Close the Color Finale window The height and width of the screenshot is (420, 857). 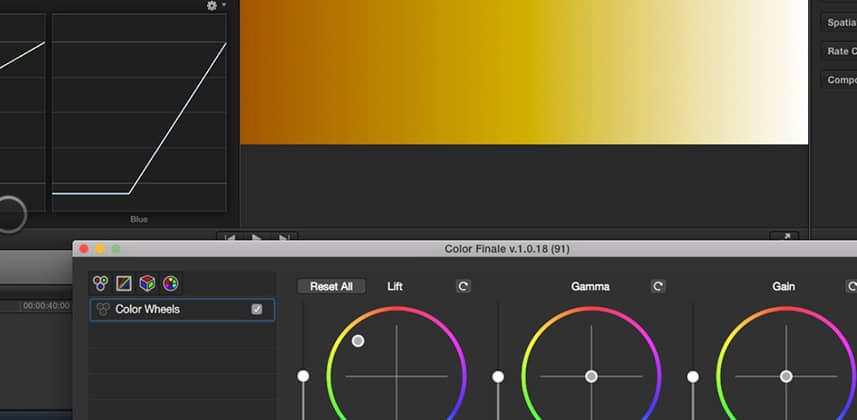point(84,249)
